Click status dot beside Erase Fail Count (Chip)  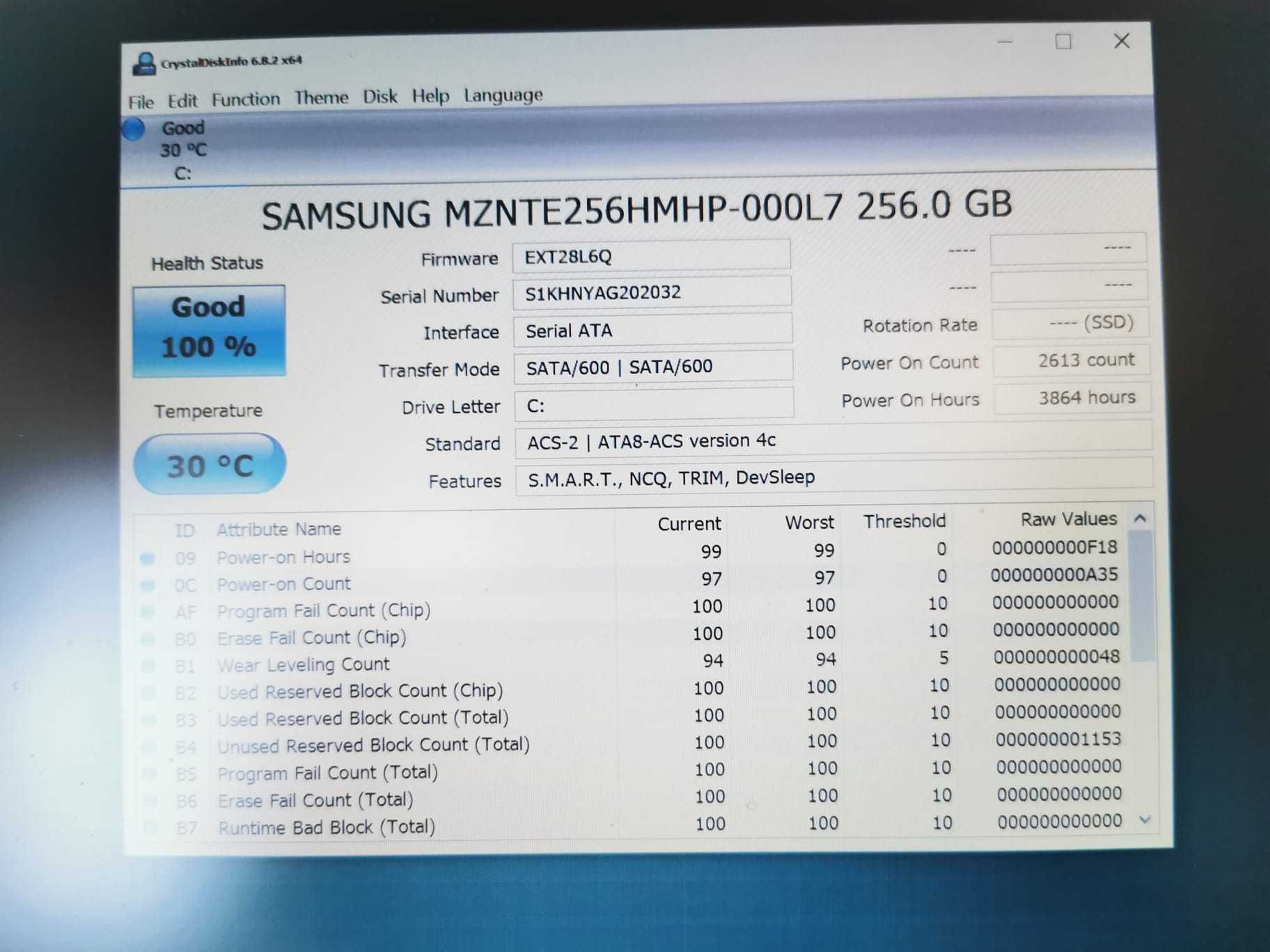(x=148, y=639)
